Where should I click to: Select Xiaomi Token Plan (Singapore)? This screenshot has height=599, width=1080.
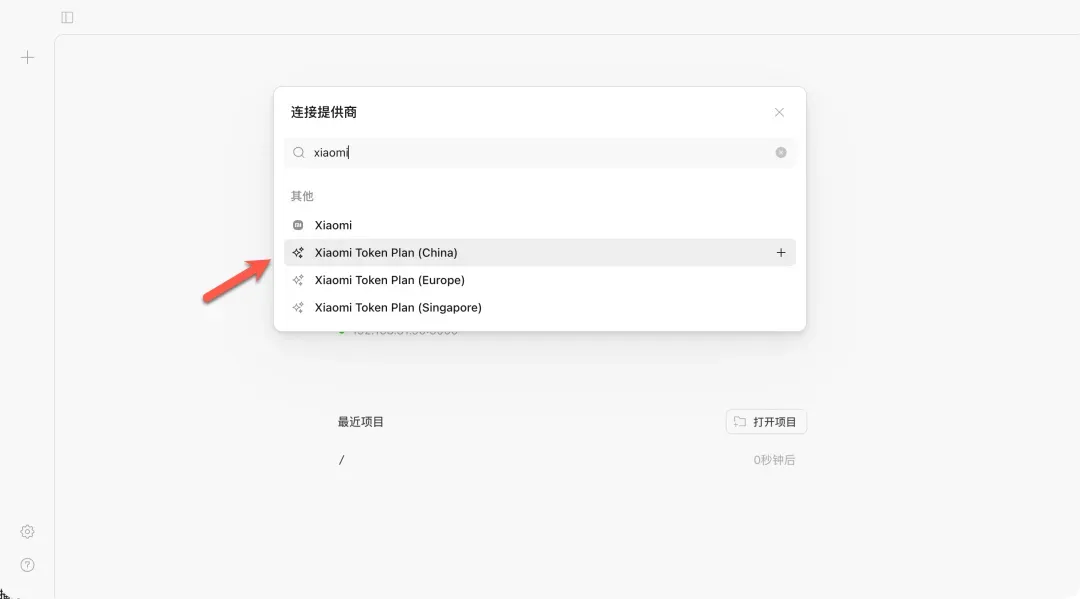[540, 308]
